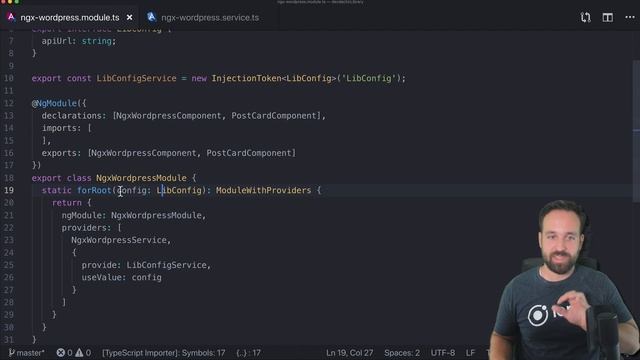This screenshot has width=640, height=360.
Task: Click the return keyword on line 20
Action: 67,203
